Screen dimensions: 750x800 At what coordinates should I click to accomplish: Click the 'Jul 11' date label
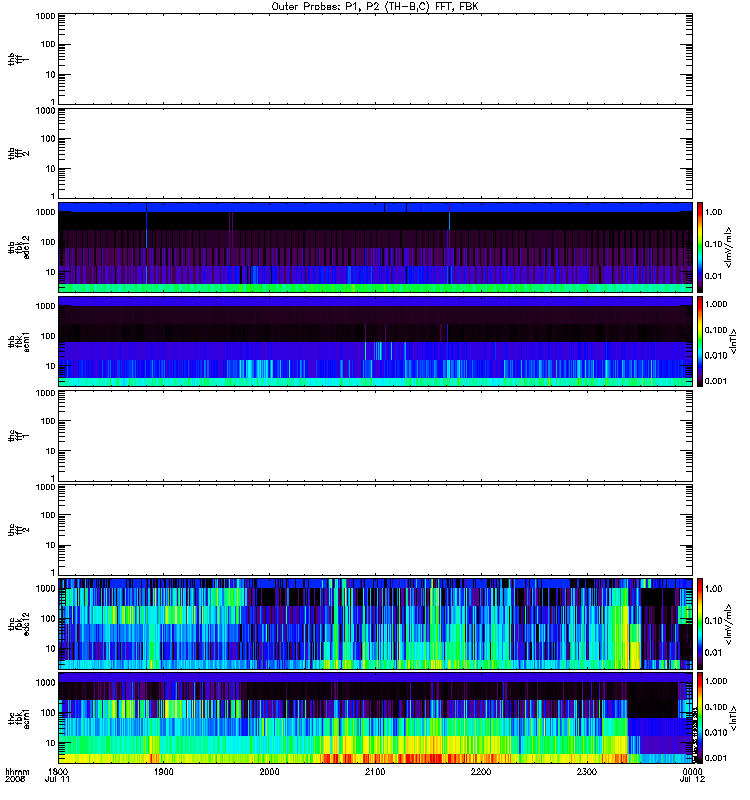57,779
